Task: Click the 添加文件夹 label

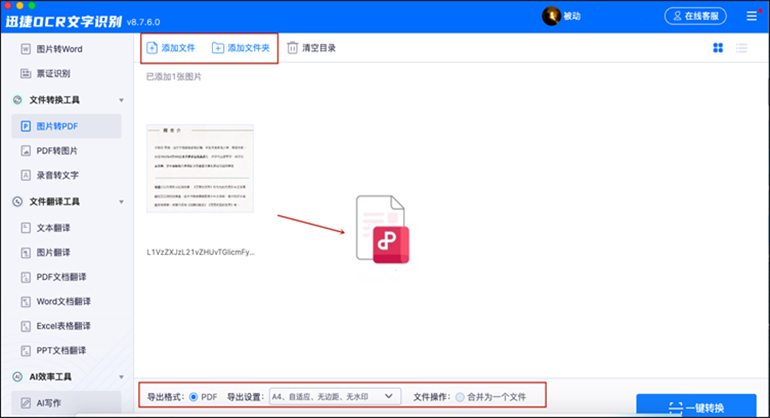Action: tap(248, 48)
